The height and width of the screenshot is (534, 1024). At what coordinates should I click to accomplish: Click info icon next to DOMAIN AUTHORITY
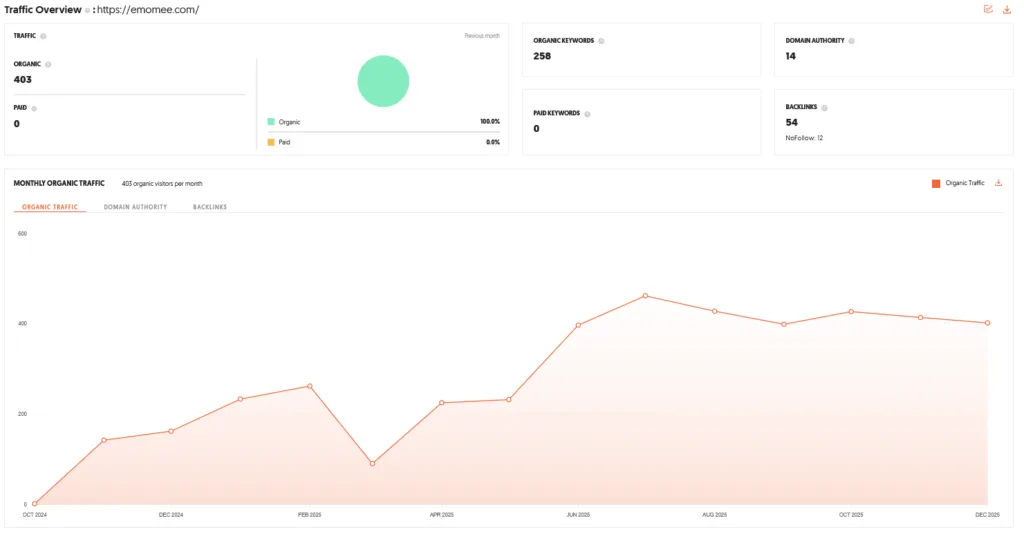coord(851,40)
